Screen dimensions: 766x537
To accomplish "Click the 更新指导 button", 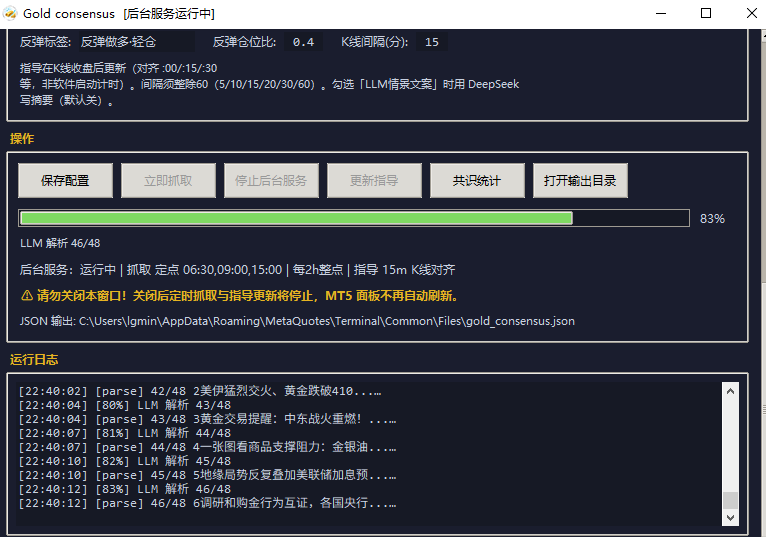I will [x=374, y=181].
